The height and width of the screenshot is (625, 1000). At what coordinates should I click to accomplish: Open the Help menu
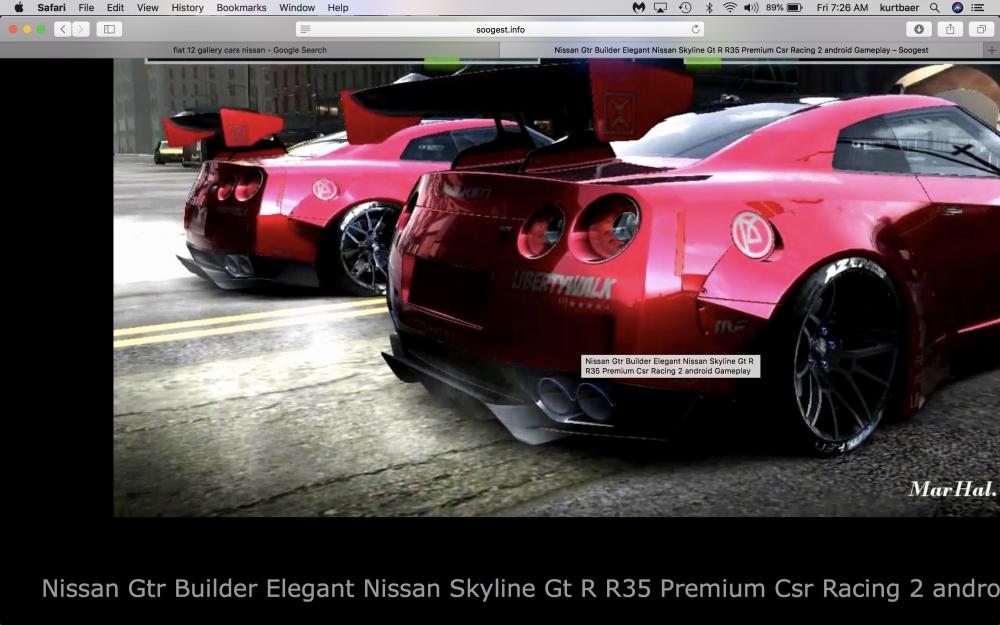[338, 8]
